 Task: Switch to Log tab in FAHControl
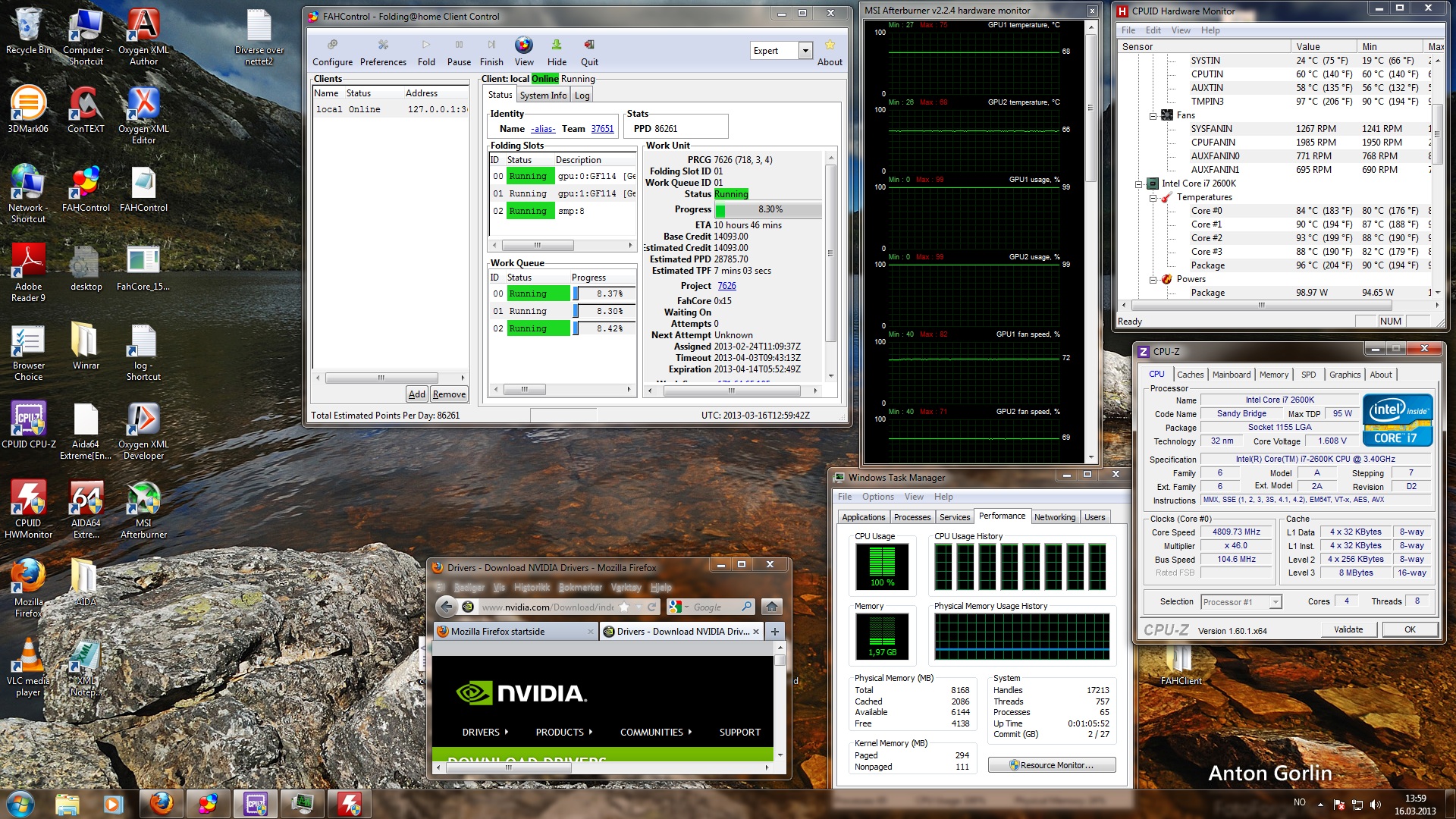point(582,95)
